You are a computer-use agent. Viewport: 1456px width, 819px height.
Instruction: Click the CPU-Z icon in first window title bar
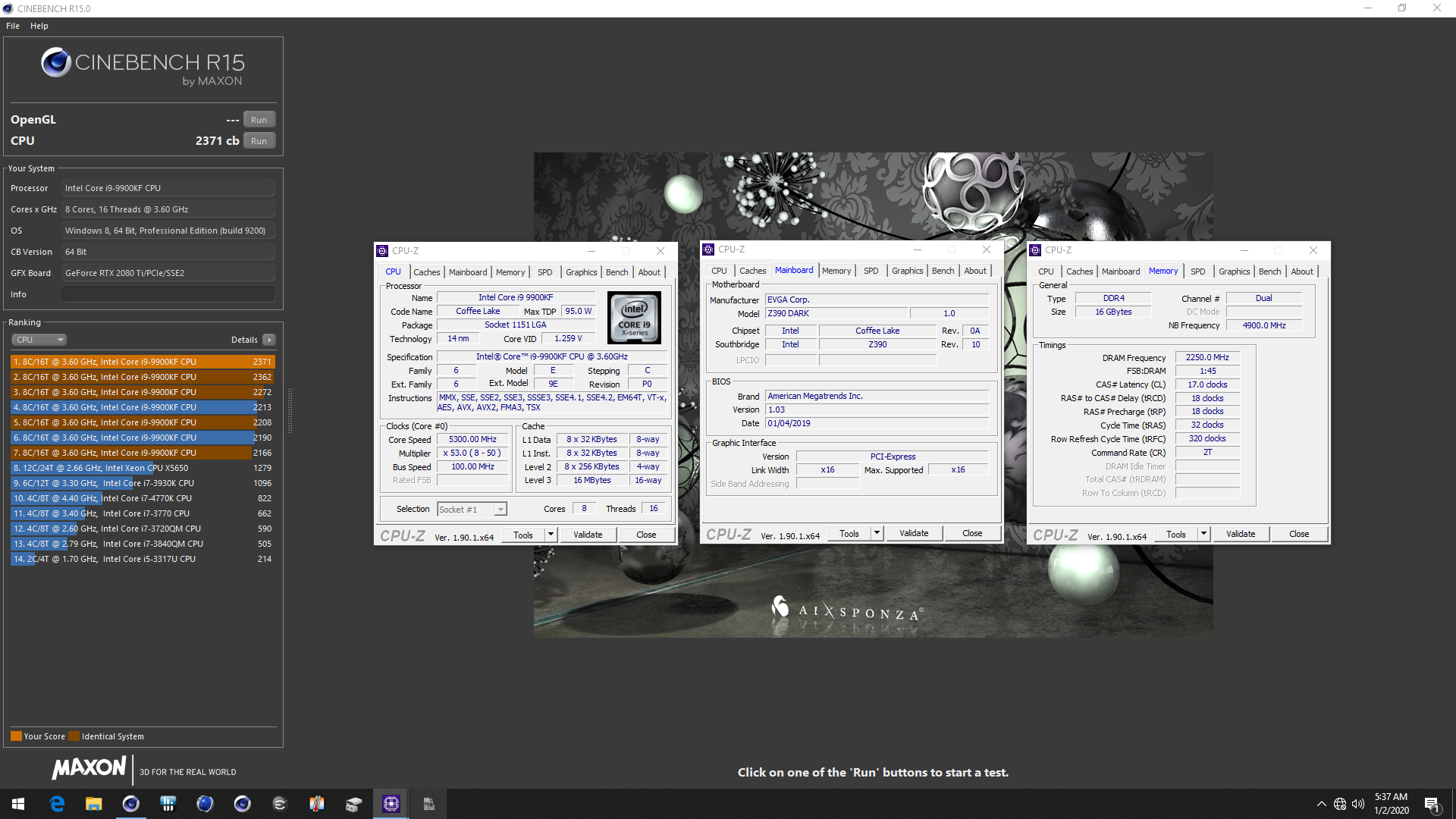383,251
